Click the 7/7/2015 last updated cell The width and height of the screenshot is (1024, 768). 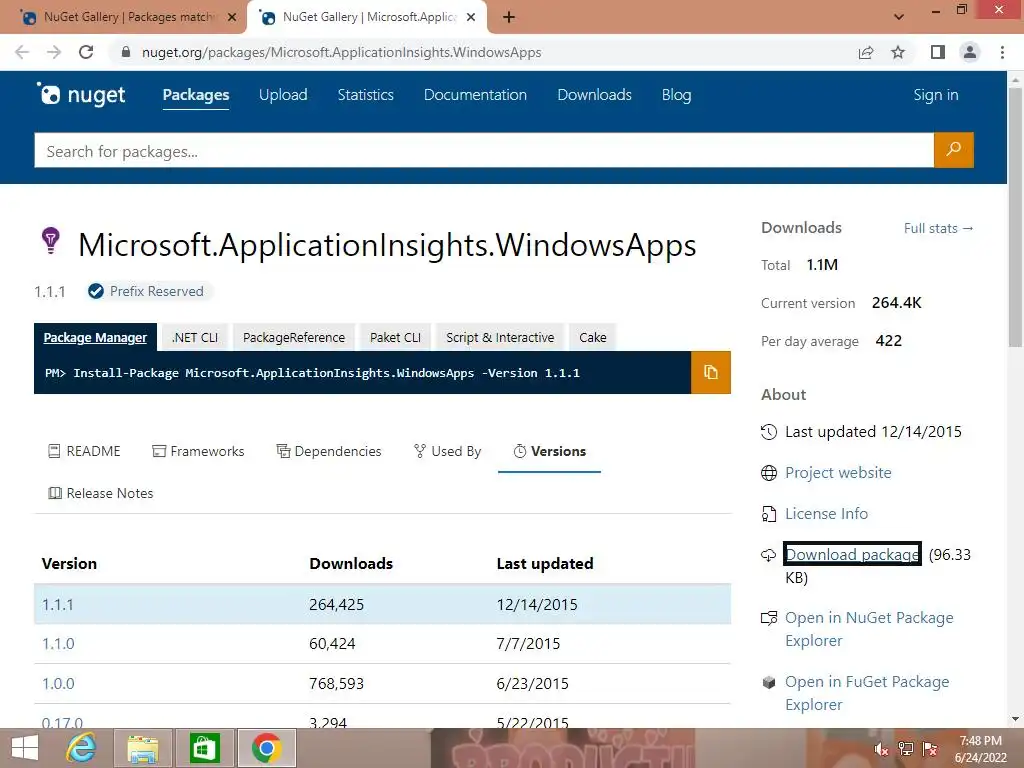[x=528, y=644]
